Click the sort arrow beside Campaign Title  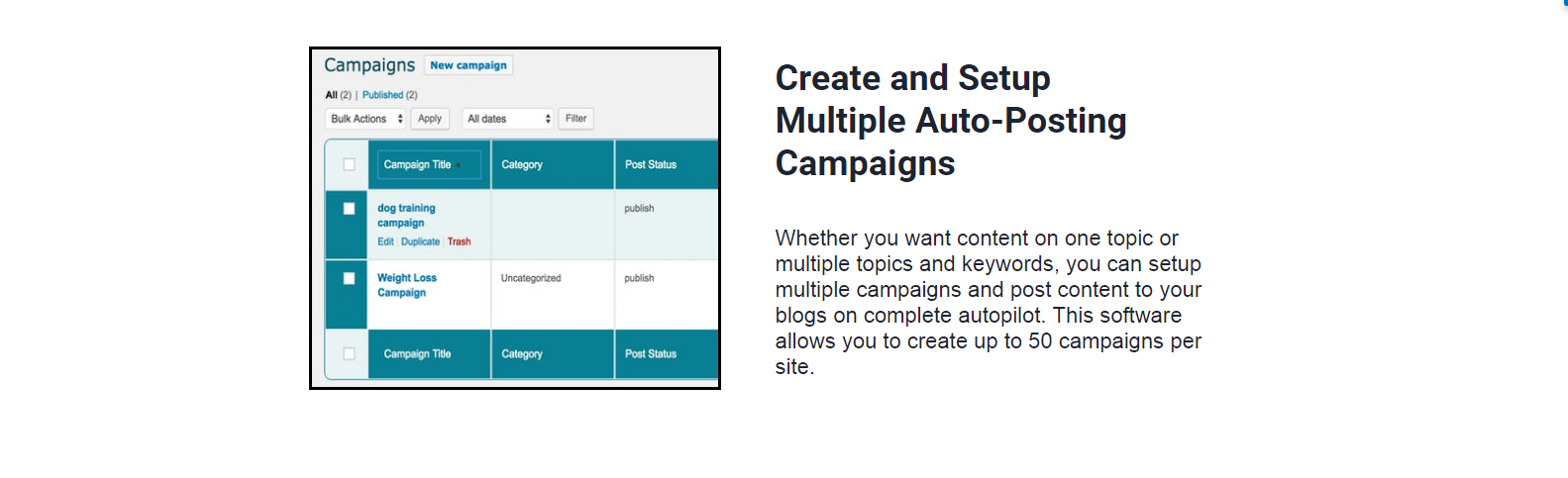pos(459,165)
